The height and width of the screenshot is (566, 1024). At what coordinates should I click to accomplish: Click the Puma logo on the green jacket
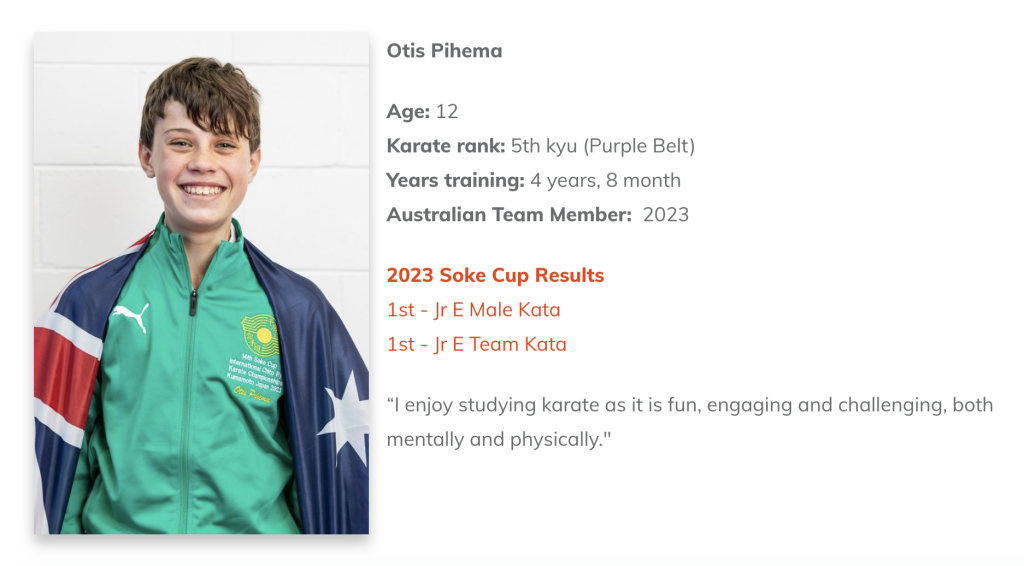click(131, 317)
